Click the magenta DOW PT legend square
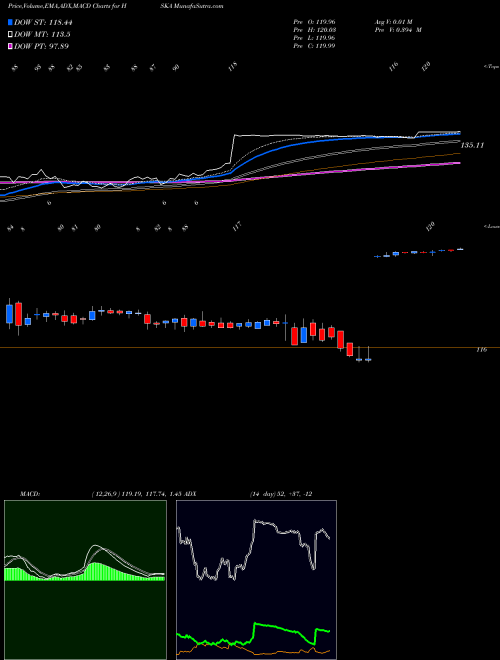The image size is (500, 660). [x=10, y=46]
